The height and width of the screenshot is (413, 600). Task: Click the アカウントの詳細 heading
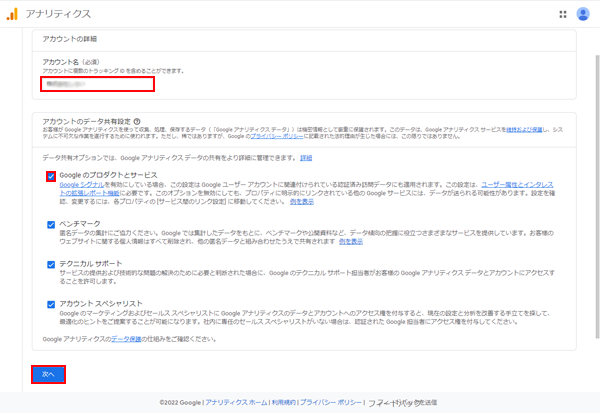70,39
